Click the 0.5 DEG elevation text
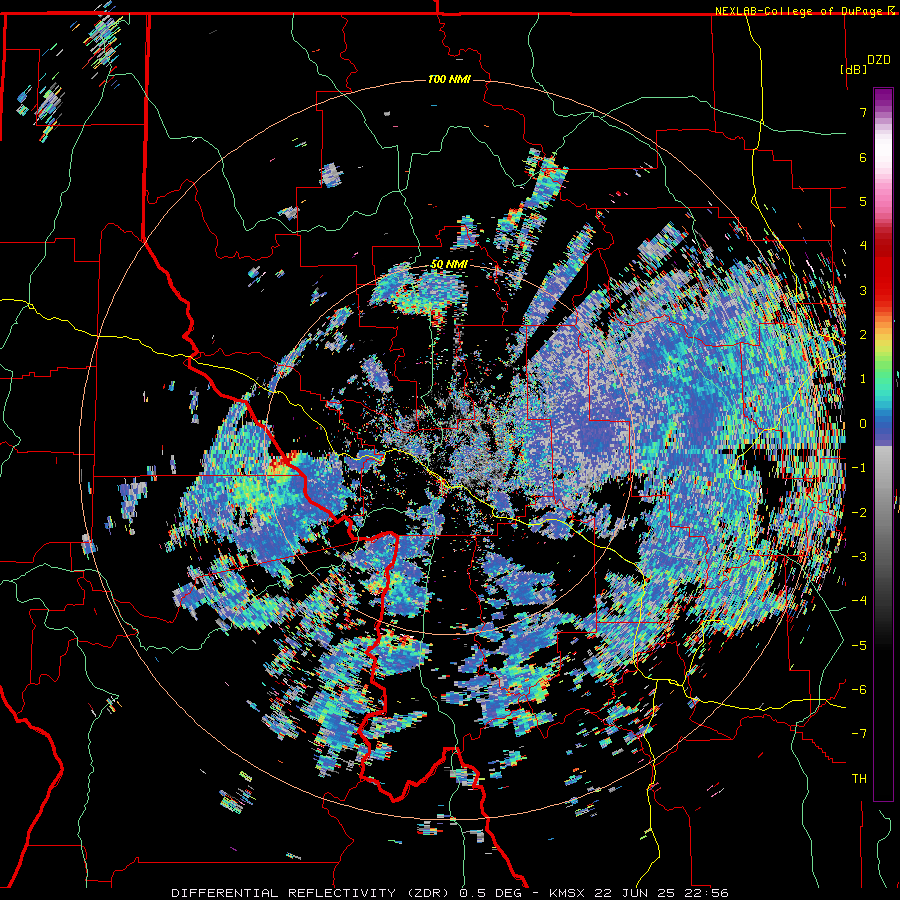 491,893
